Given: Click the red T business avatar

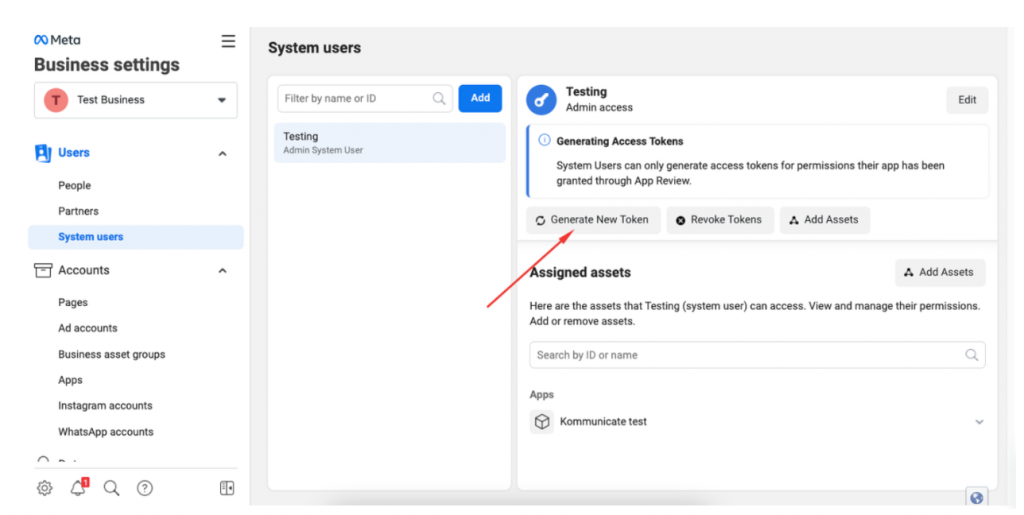Looking at the screenshot, I should click(x=56, y=100).
